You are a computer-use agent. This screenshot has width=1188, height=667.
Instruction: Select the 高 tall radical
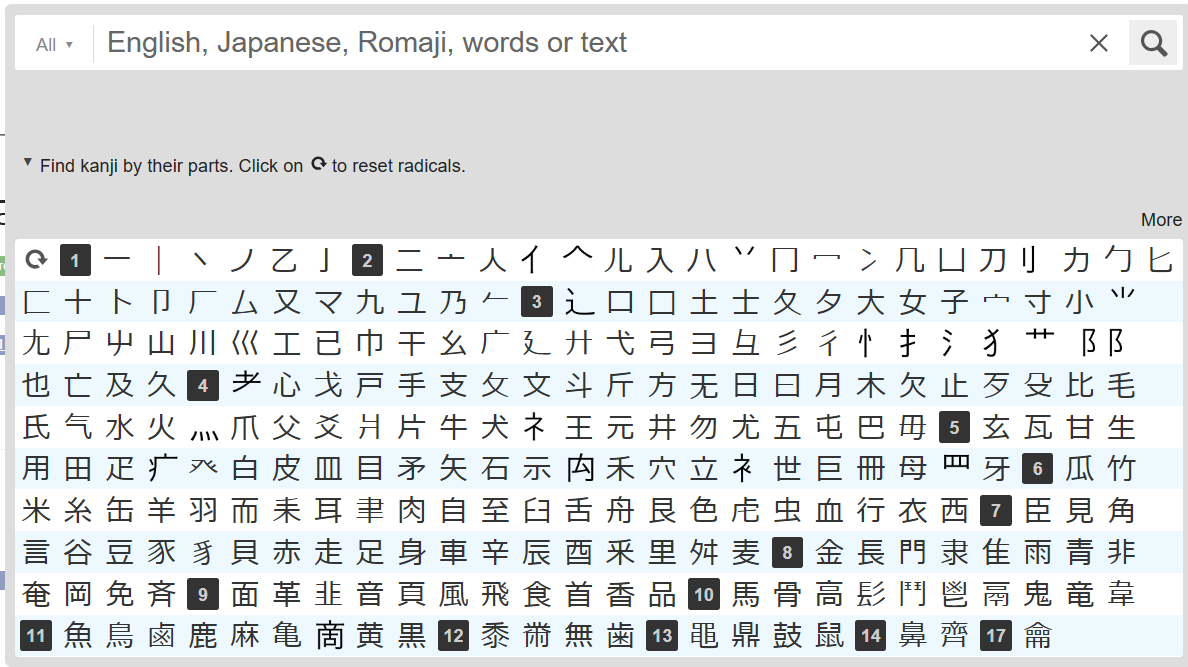click(829, 594)
